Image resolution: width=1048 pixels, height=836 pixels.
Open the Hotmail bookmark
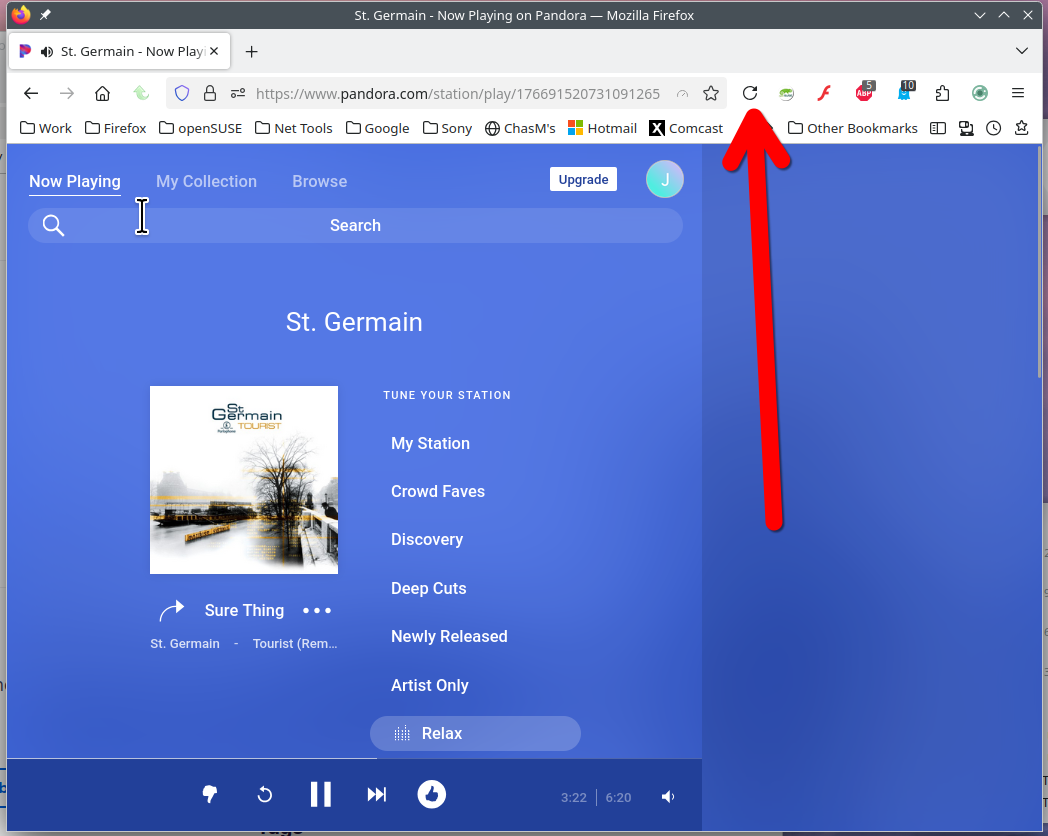pyautogui.click(x=602, y=128)
